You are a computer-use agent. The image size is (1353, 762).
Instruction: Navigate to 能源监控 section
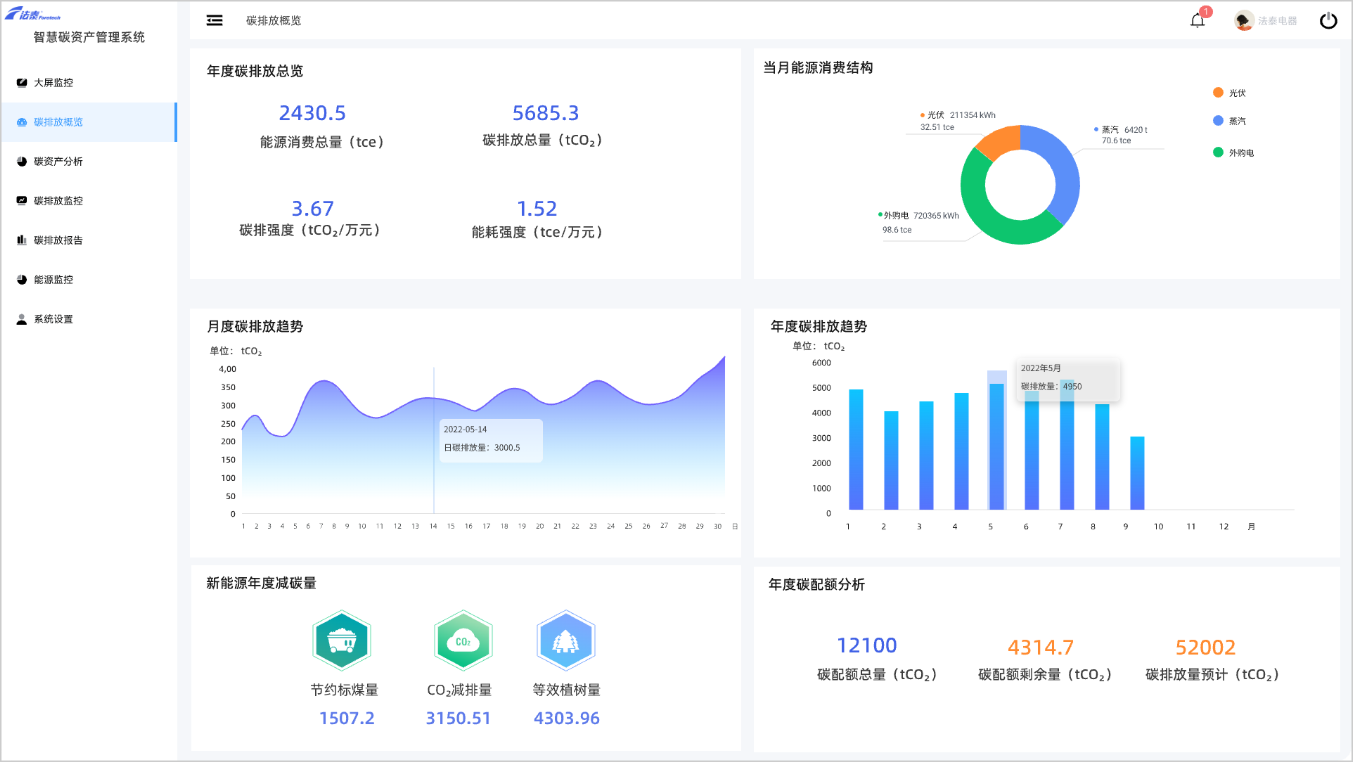53,280
